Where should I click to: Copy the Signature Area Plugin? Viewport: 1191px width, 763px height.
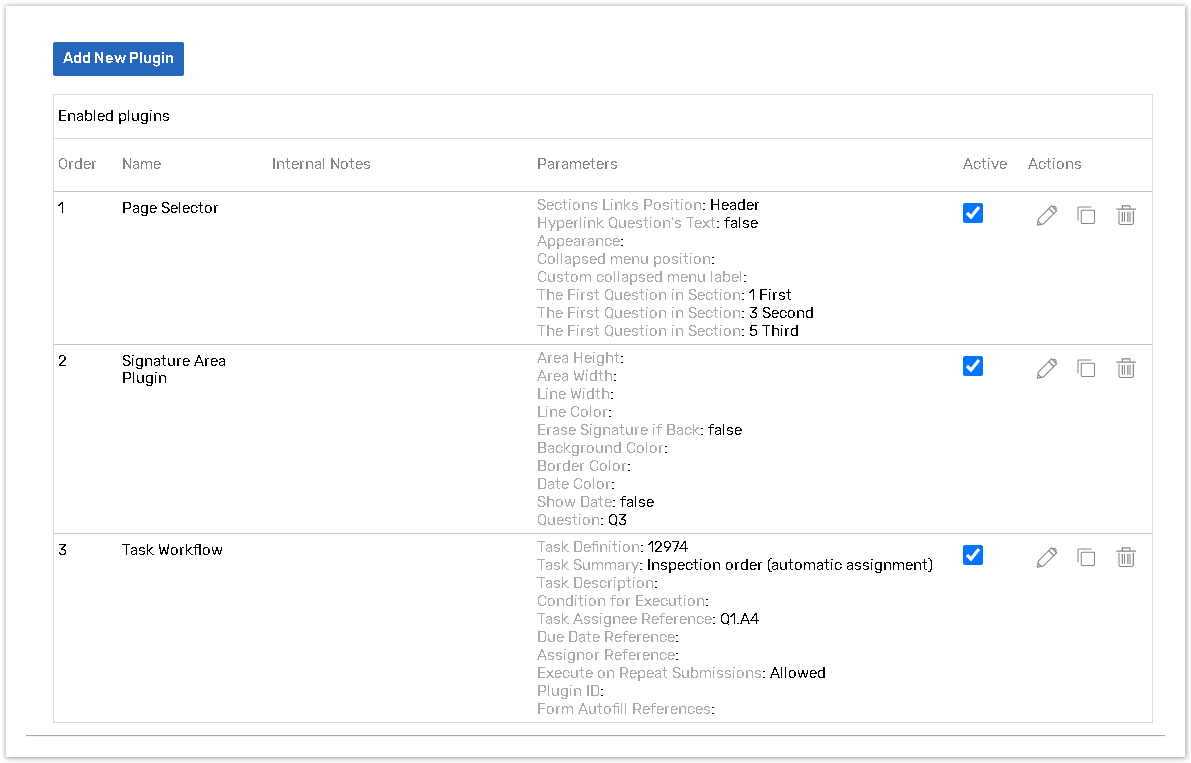coord(1086,368)
